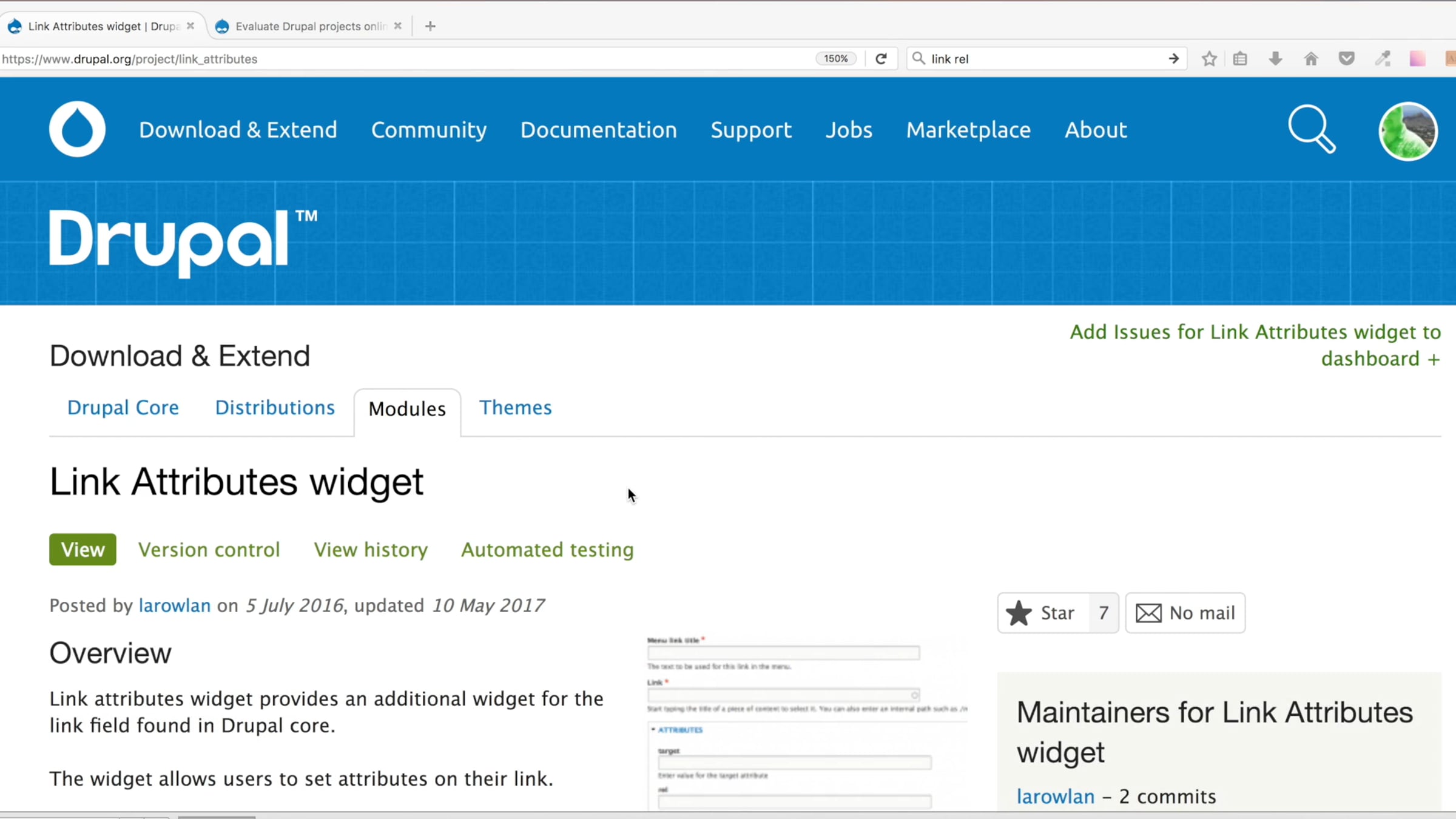Open the Version control tab
Image resolution: width=1456 pixels, height=819 pixels.
[209, 550]
